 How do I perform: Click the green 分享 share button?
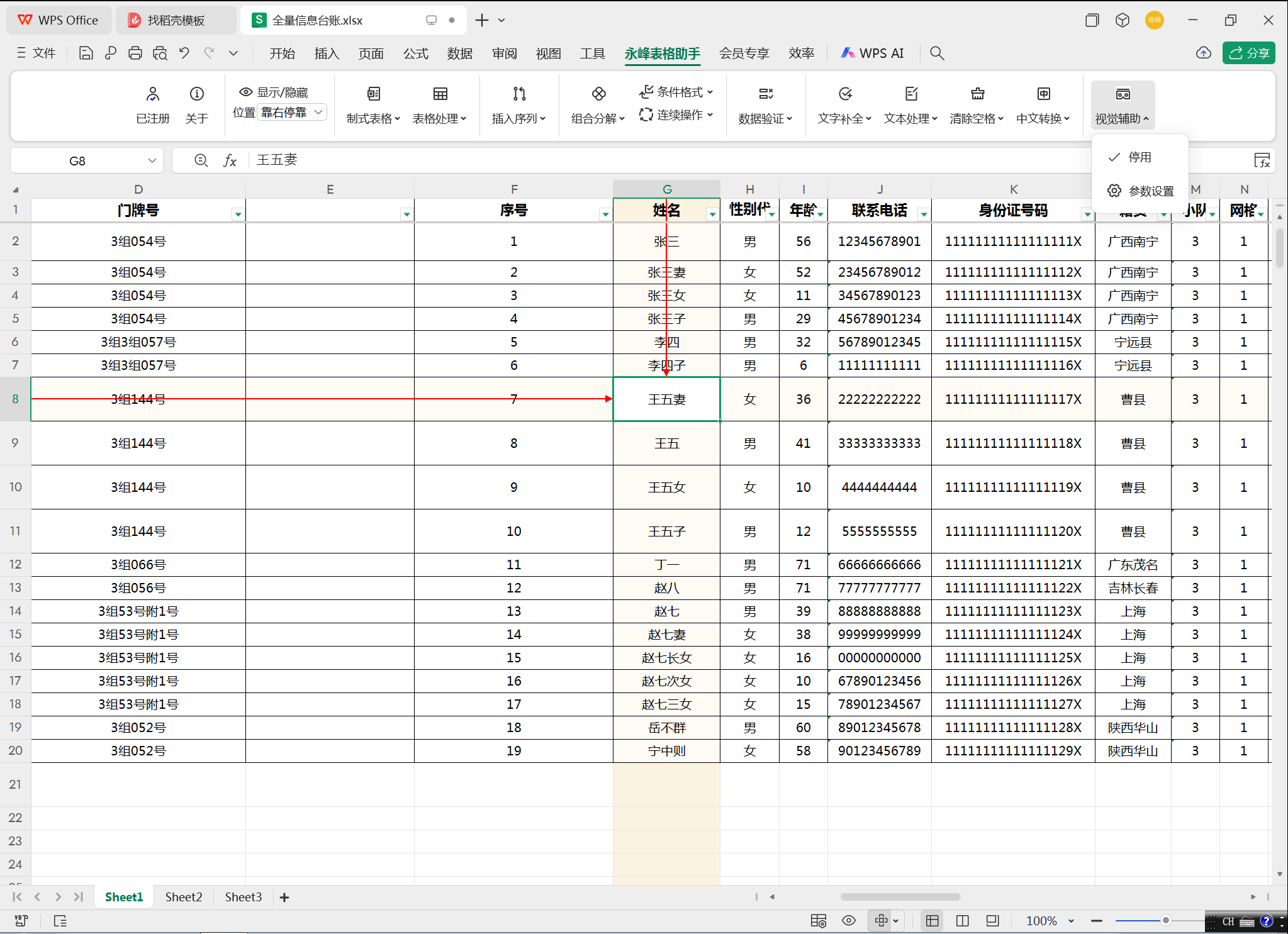click(x=1248, y=53)
